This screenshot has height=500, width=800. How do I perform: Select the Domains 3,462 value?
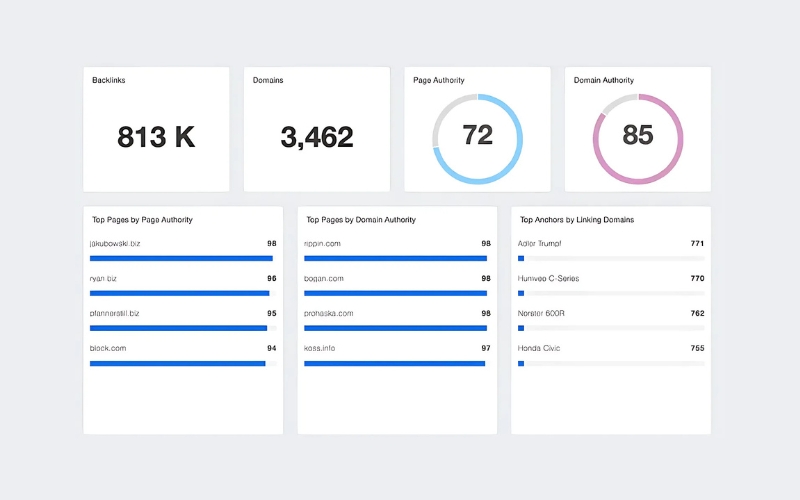[x=317, y=137]
